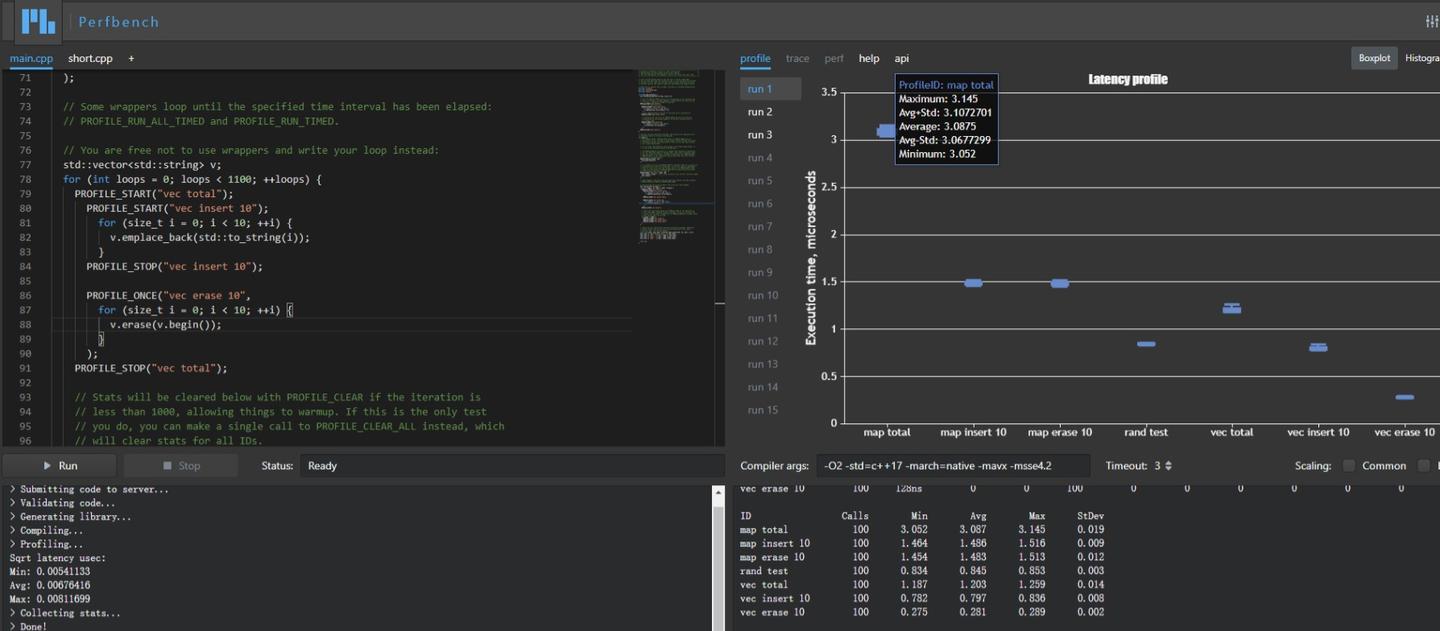Switch to the short.cpp file tab
This screenshot has height=631, width=1440.
(x=90, y=58)
